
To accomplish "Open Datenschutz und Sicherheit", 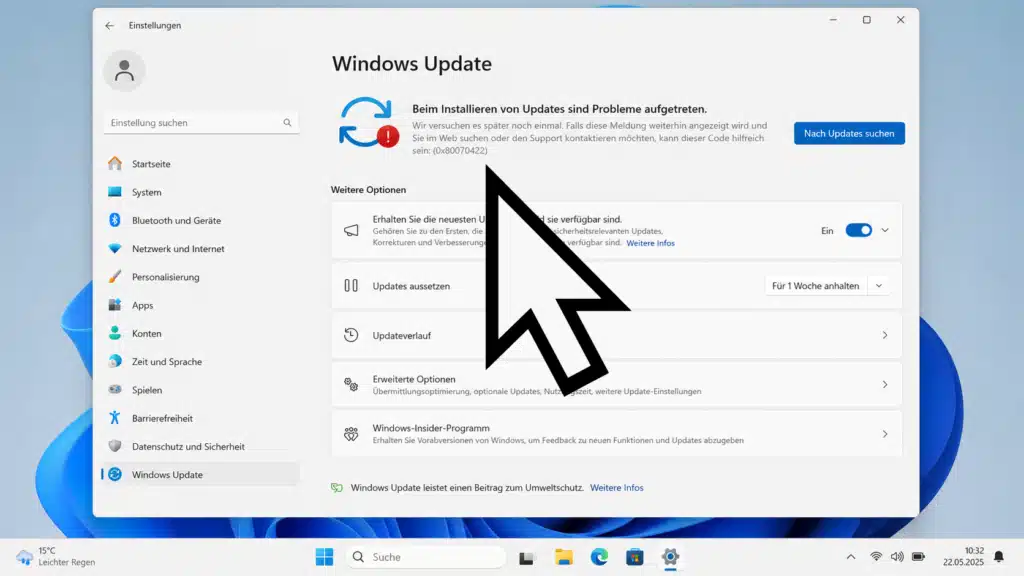I will click(201, 446).
